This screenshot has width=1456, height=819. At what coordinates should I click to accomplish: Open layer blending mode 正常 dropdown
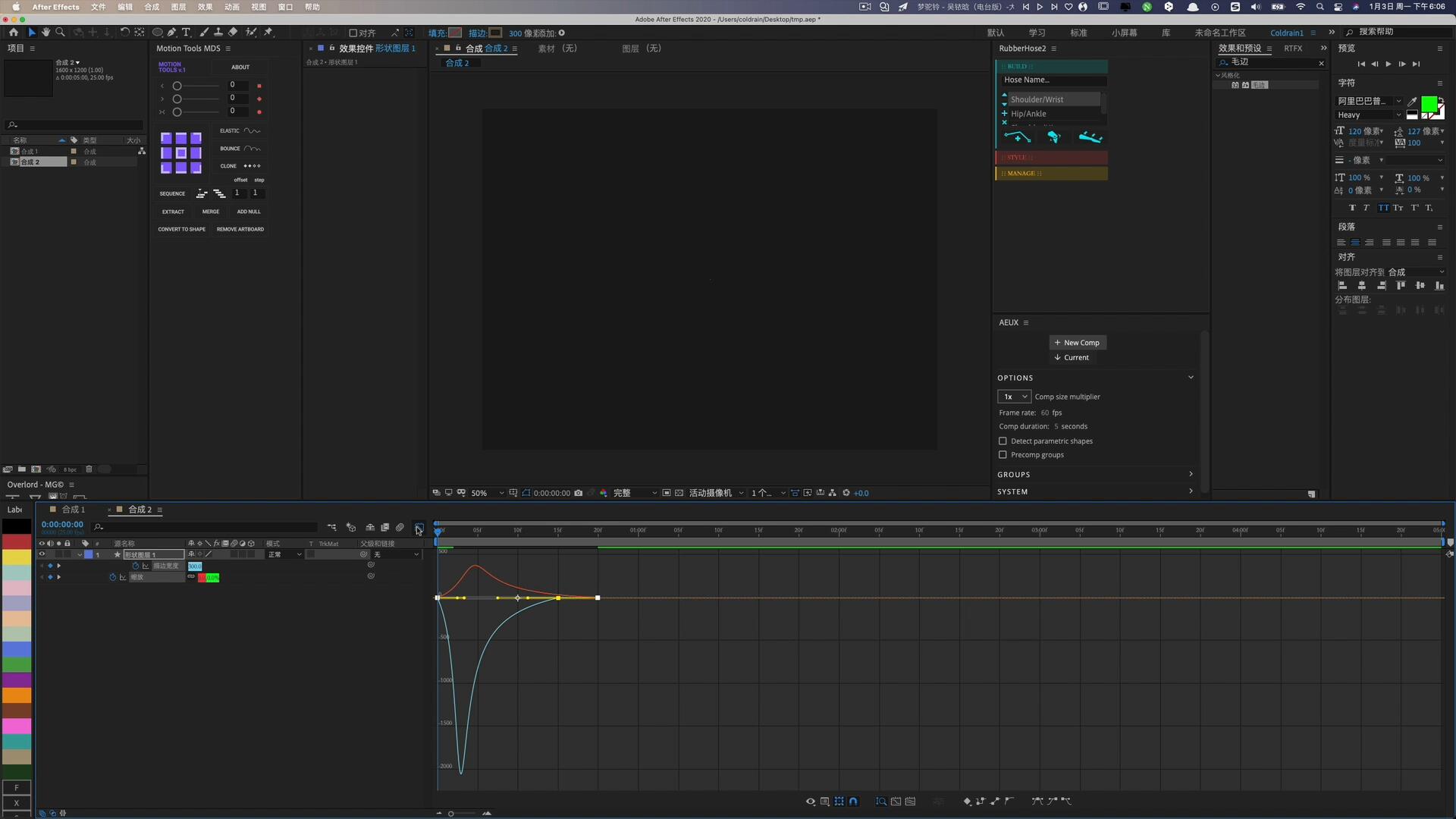click(284, 554)
